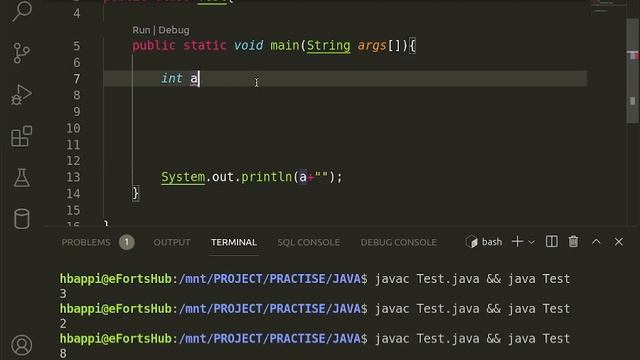Image resolution: width=640 pixels, height=360 pixels.
Task: Maximize the panel with up chevron
Action: [x=596, y=242]
